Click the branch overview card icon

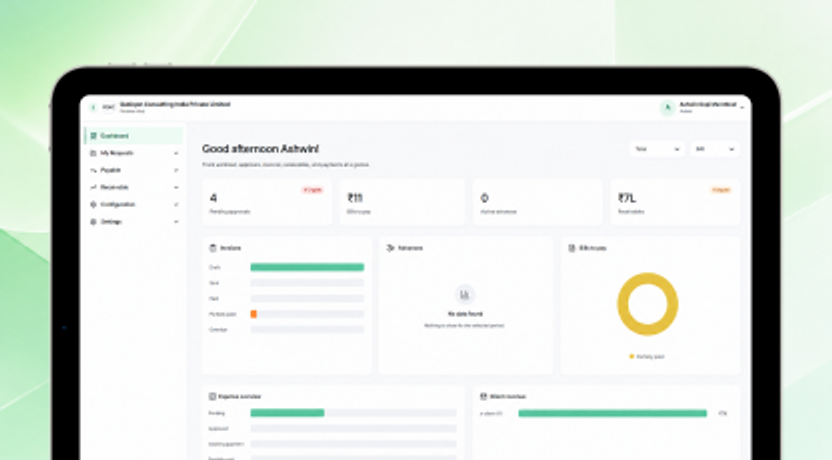pos(483,396)
